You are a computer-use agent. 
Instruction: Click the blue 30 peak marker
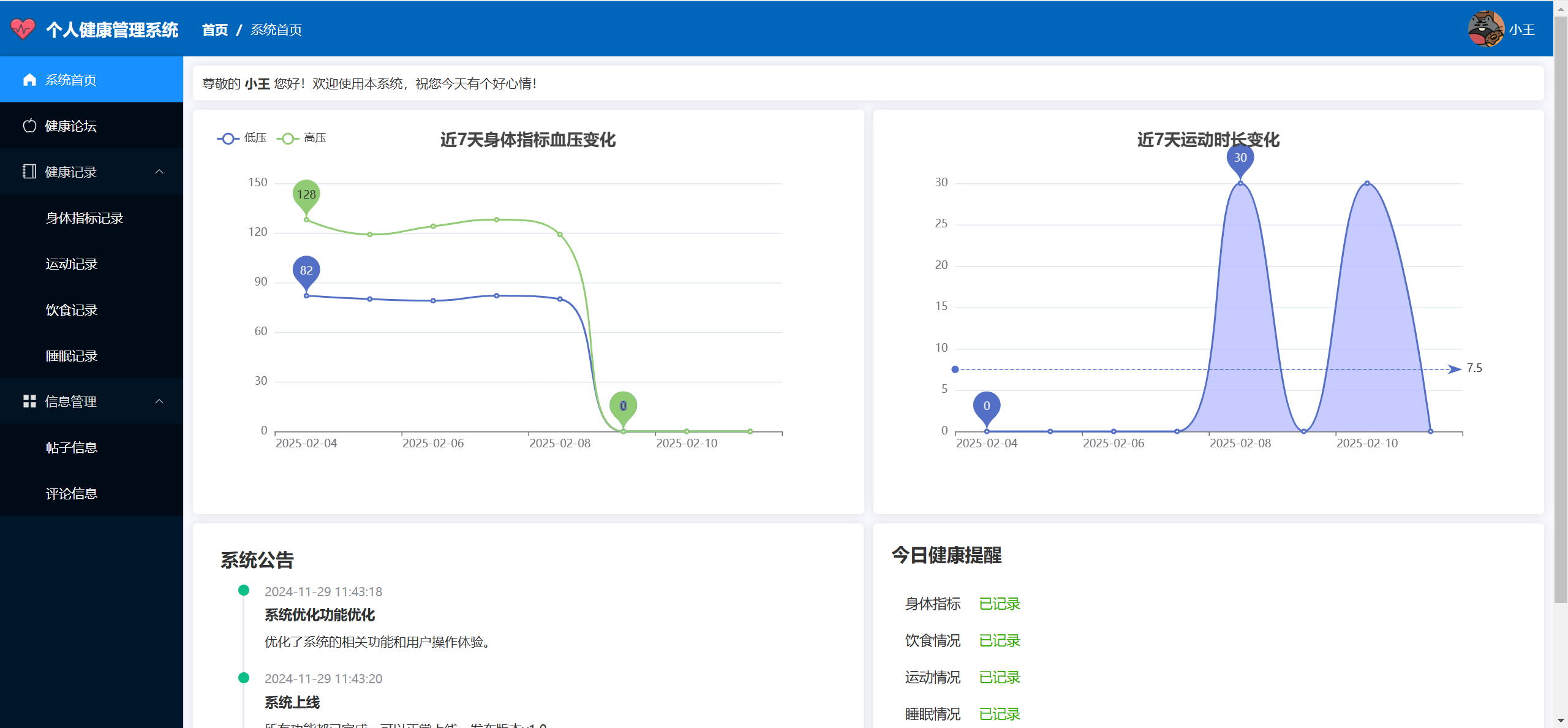coord(1240,158)
